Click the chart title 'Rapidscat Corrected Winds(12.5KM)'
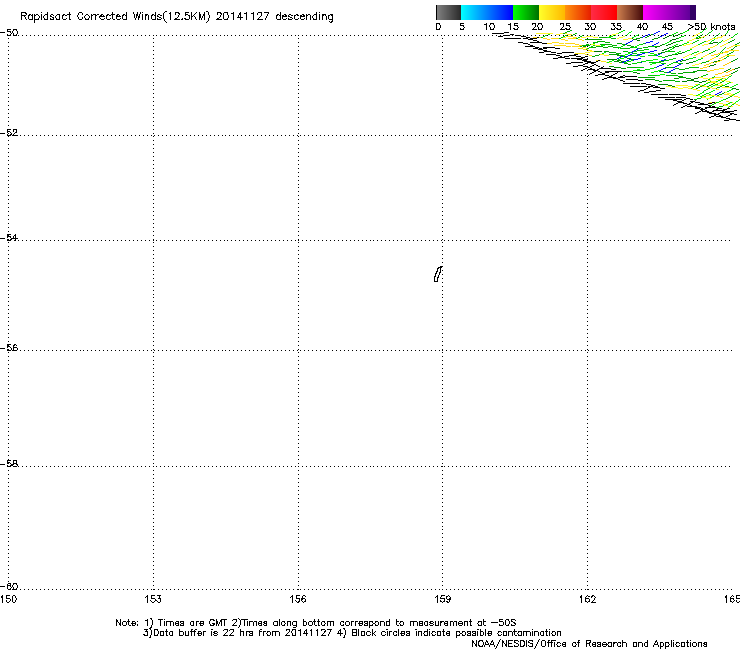The width and height of the screenshot is (740, 650). point(115,17)
